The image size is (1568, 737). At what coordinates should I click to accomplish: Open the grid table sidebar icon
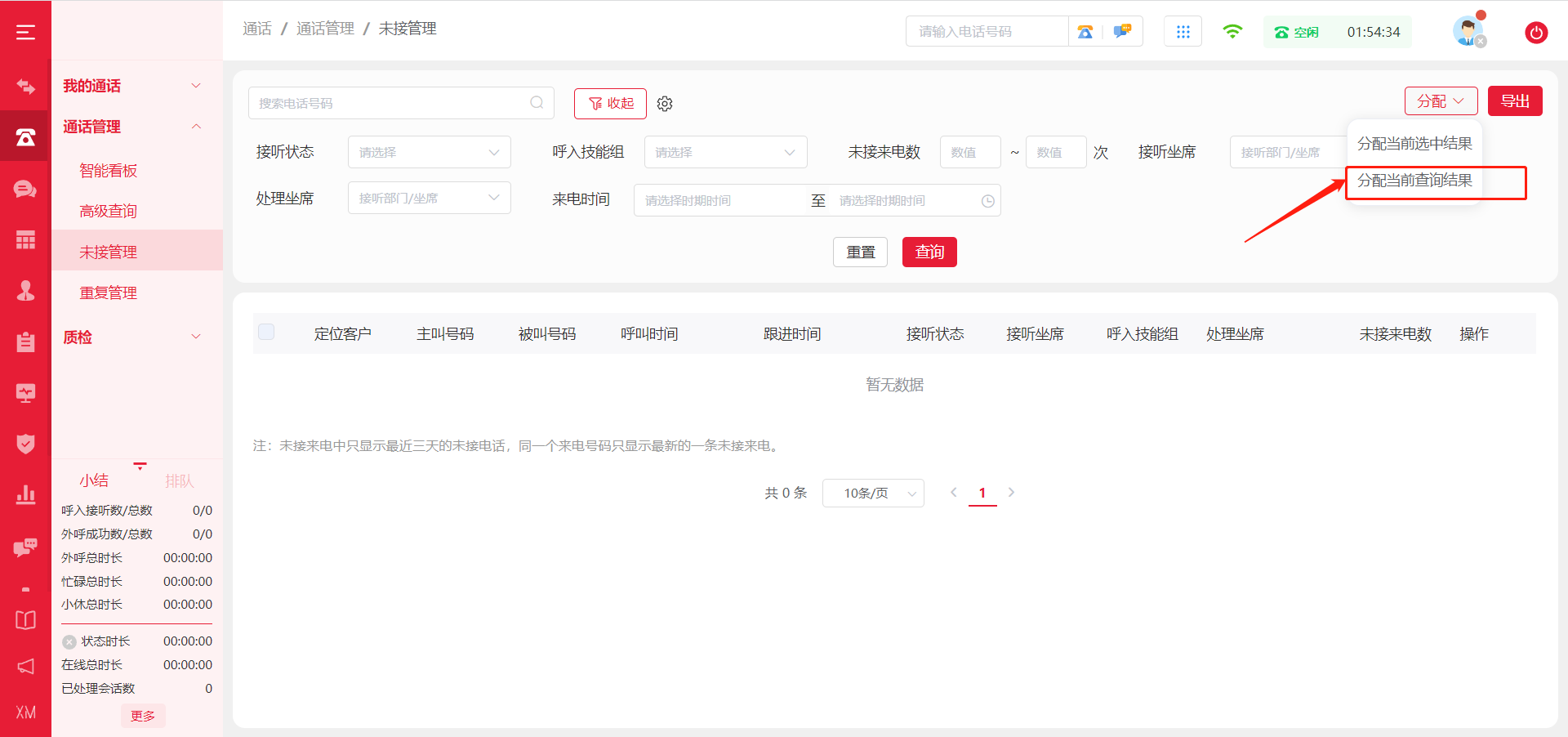tap(25, 239)
